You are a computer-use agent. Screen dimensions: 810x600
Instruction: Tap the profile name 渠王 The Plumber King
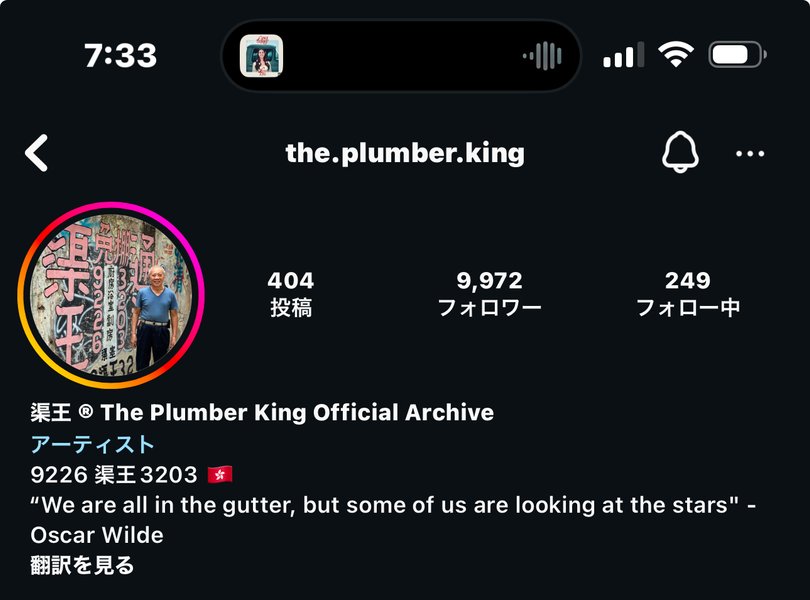click(x=262, y=412)
